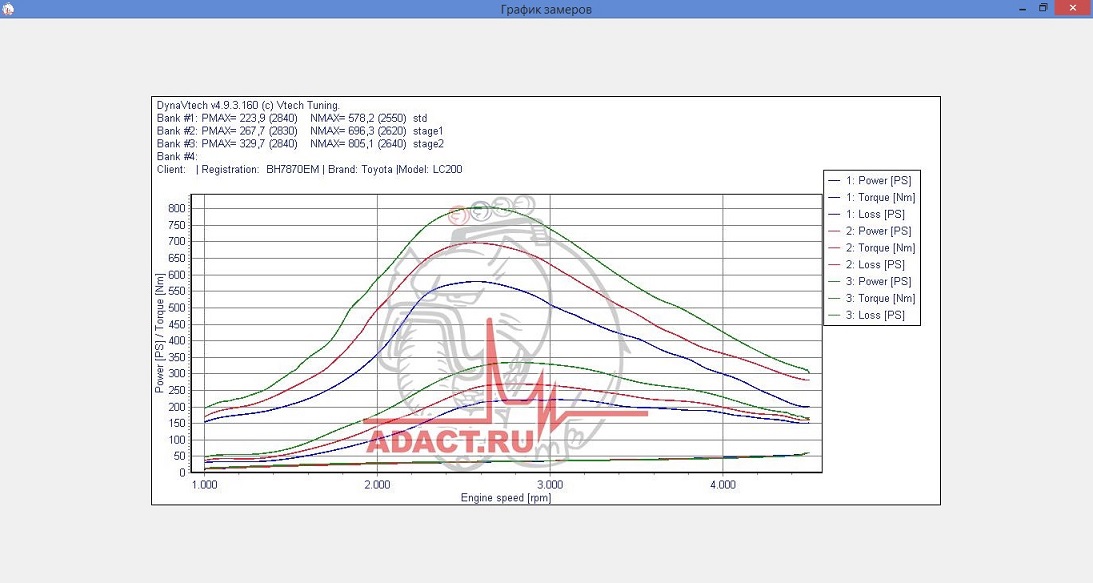Minimize the График замеров window
The width and height of the screenshot is (1093, 583).
tap(1021, 7)
